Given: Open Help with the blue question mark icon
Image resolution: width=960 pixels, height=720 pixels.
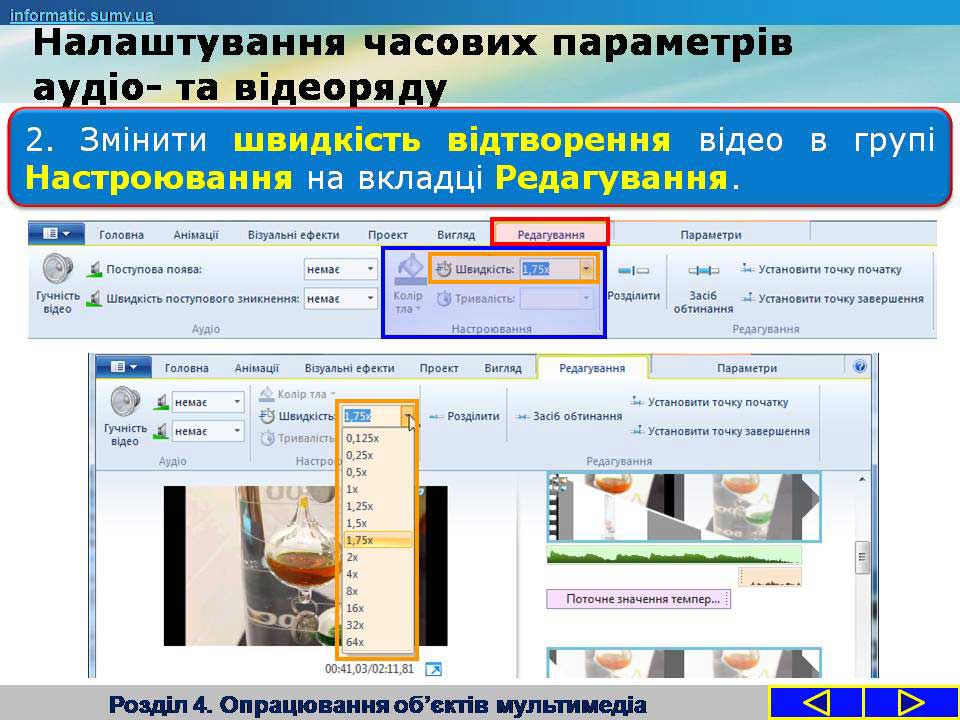Looking at the screenshot, I should 860,367.
